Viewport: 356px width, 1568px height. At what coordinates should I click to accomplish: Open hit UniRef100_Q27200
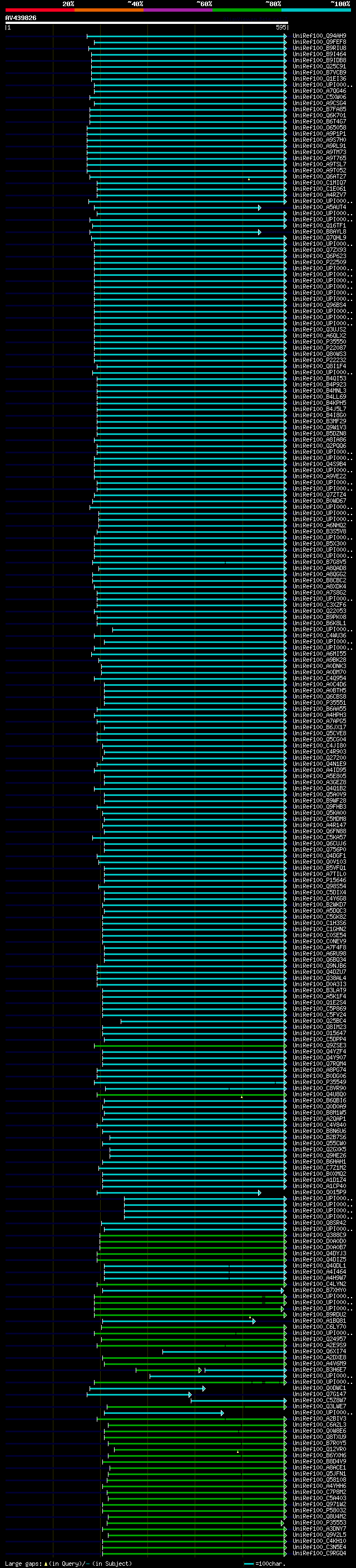(x=319, y=758)
